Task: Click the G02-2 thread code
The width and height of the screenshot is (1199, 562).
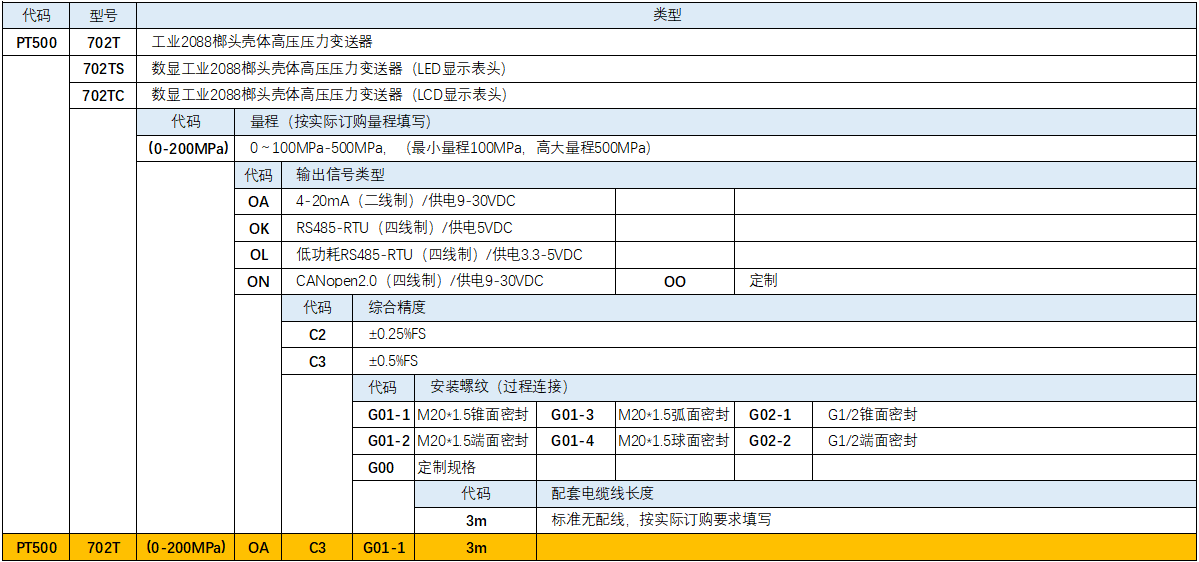Action: (x=770, y=441)
